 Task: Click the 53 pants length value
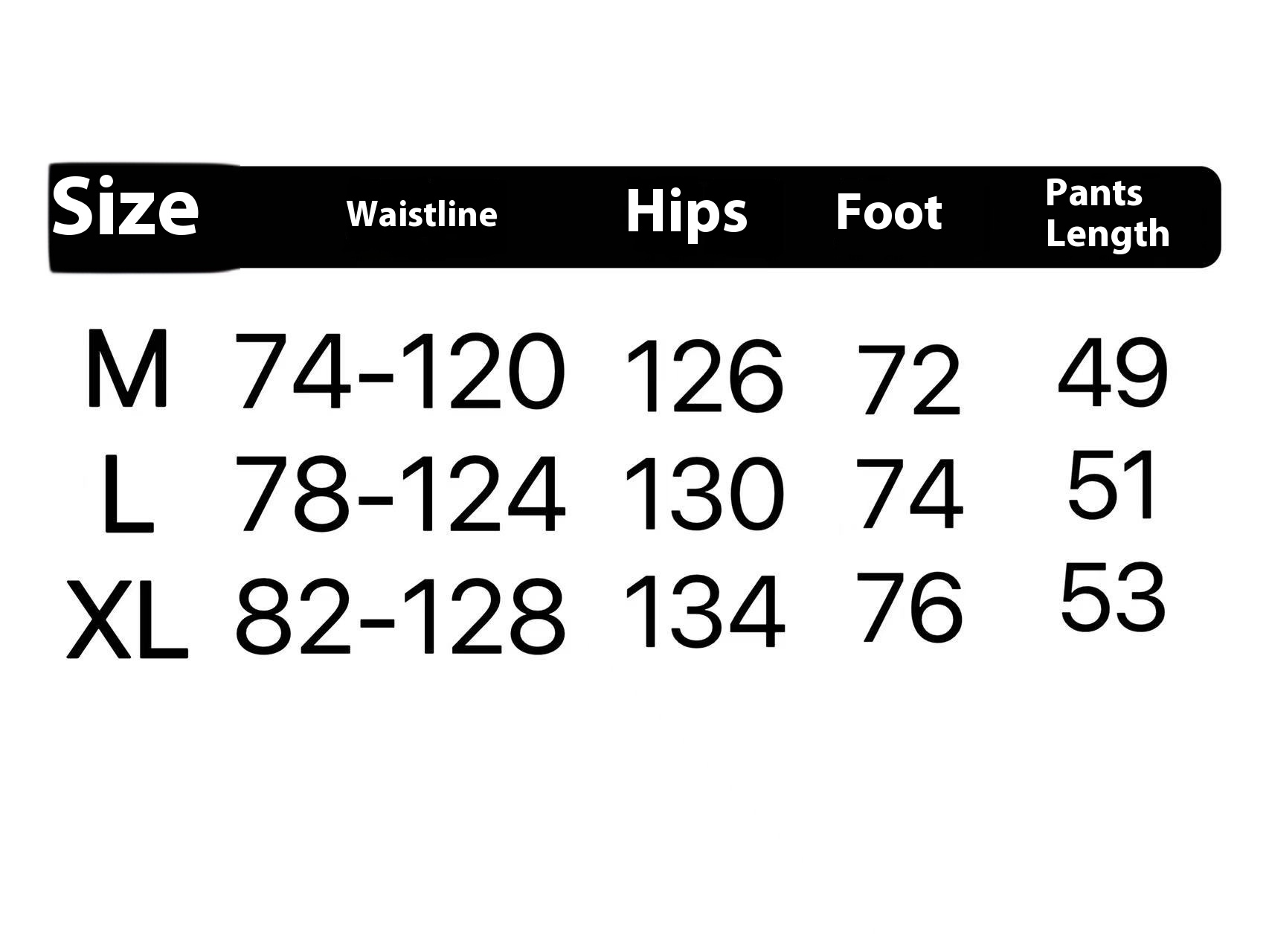(x=1113, y=598)
